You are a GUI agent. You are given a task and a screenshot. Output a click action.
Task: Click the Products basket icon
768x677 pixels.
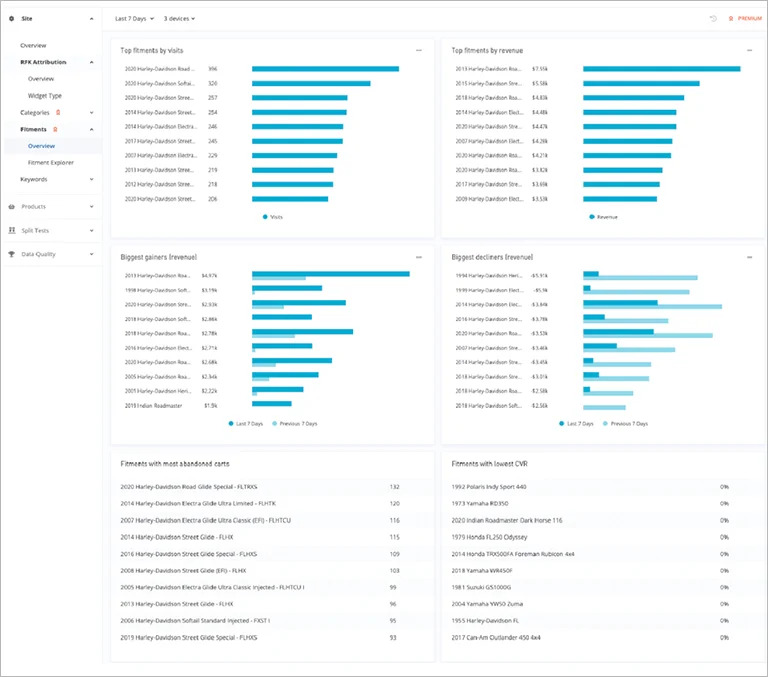11,207
